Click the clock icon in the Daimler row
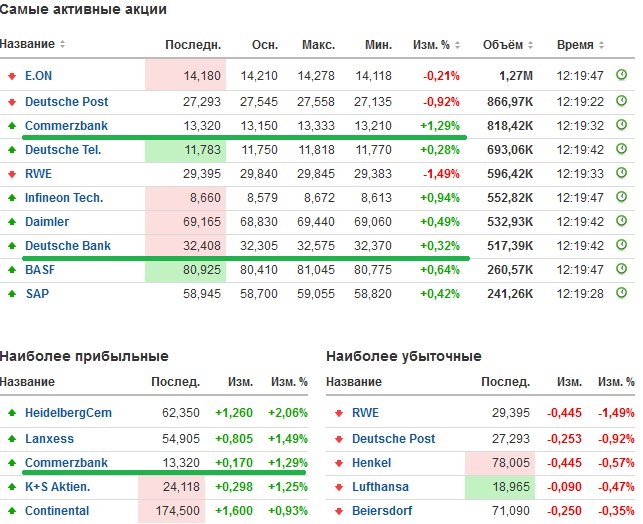 pyautogui.click(x=621, y=222)
